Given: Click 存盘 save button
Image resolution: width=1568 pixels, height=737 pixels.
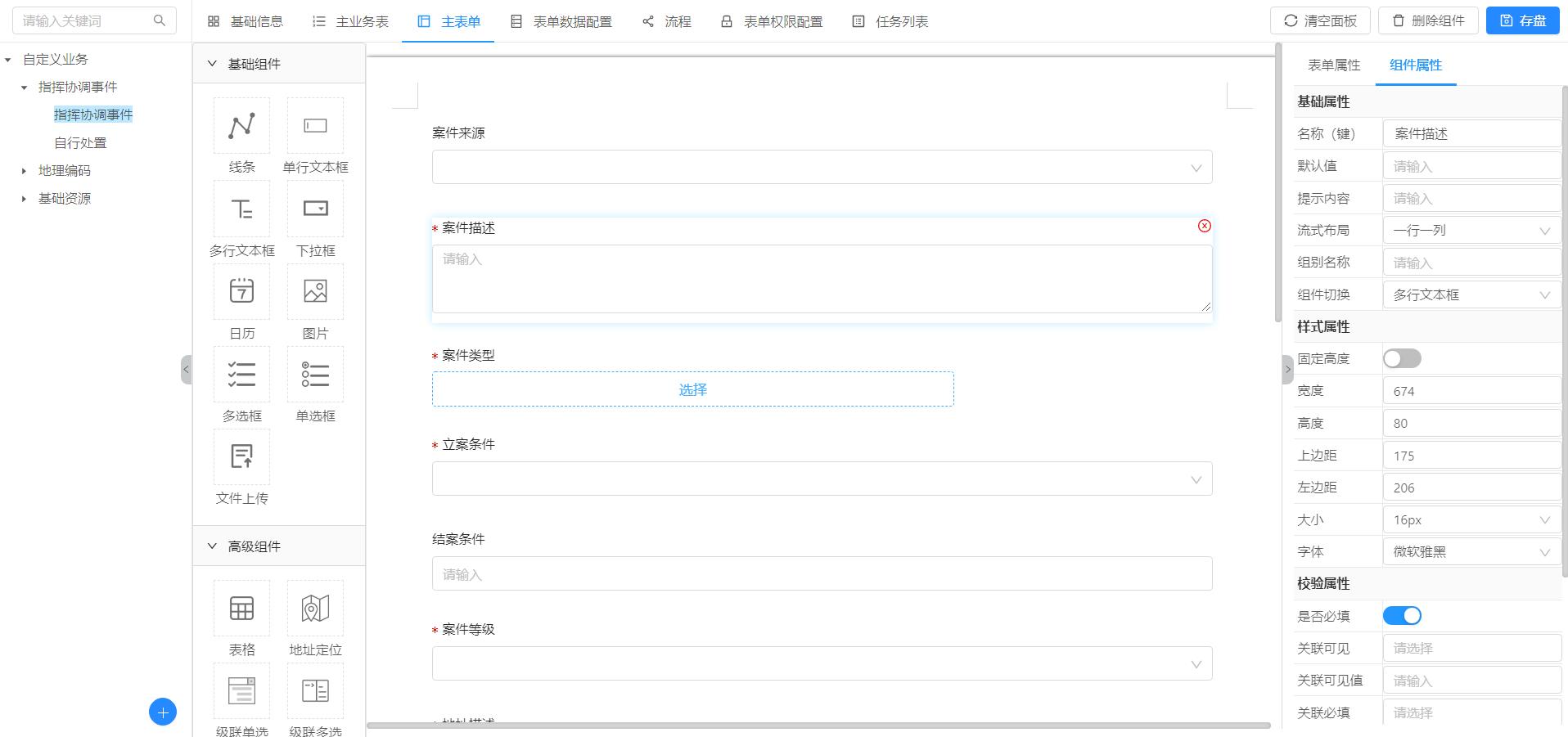Looking at the screenshot, I should pos(1523,21).
